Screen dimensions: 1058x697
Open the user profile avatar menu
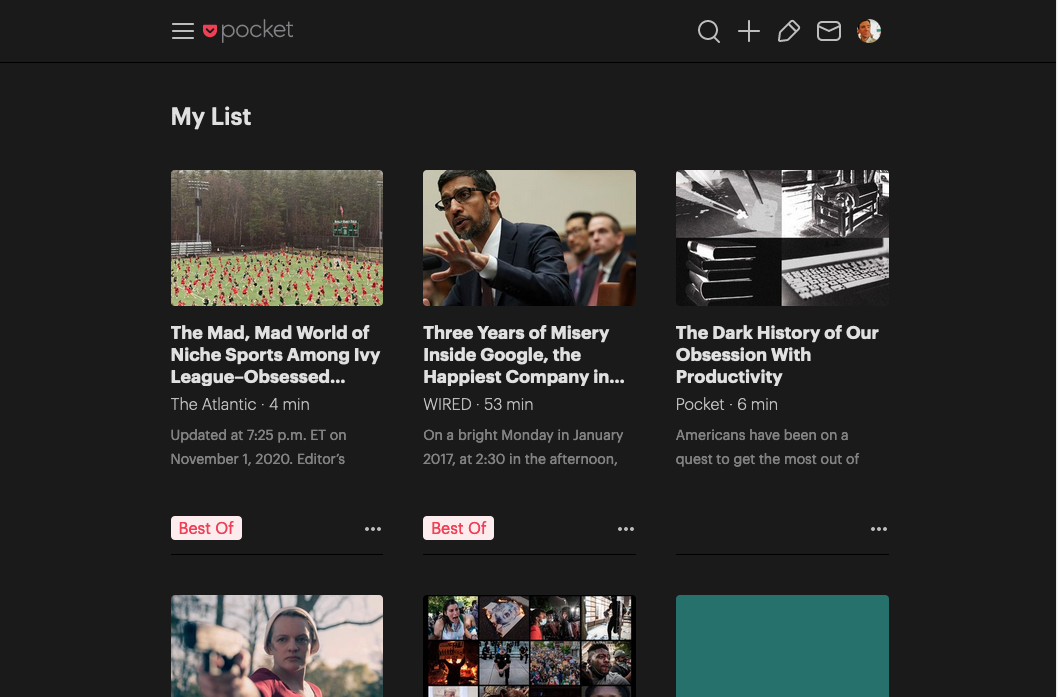pos(868,31)
